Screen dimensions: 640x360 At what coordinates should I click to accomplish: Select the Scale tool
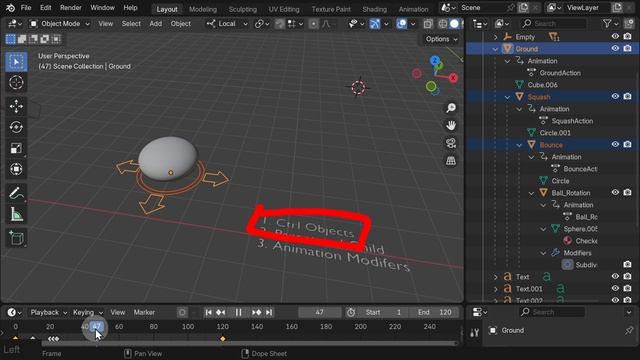click(x=16, y=148)
